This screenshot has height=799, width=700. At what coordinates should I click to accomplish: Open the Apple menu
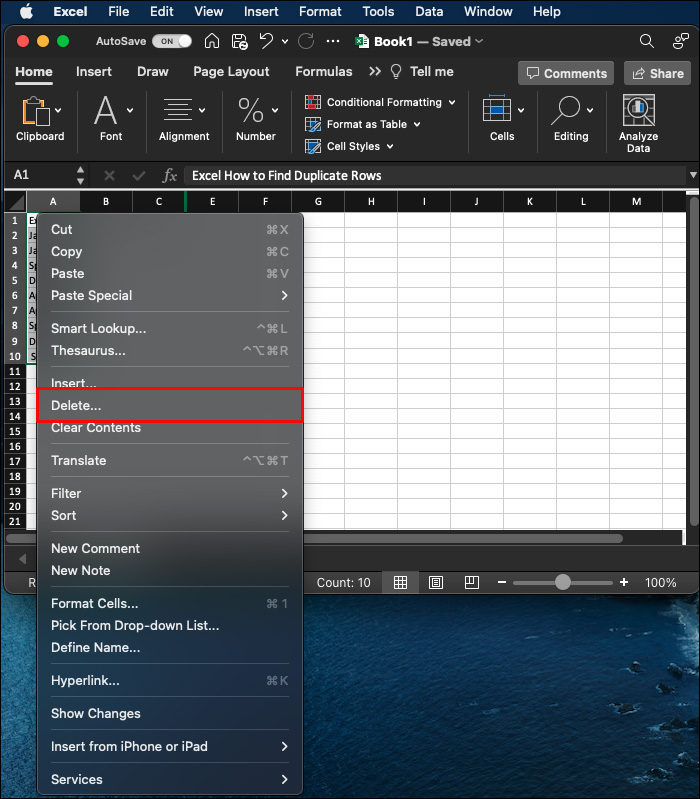26,11
